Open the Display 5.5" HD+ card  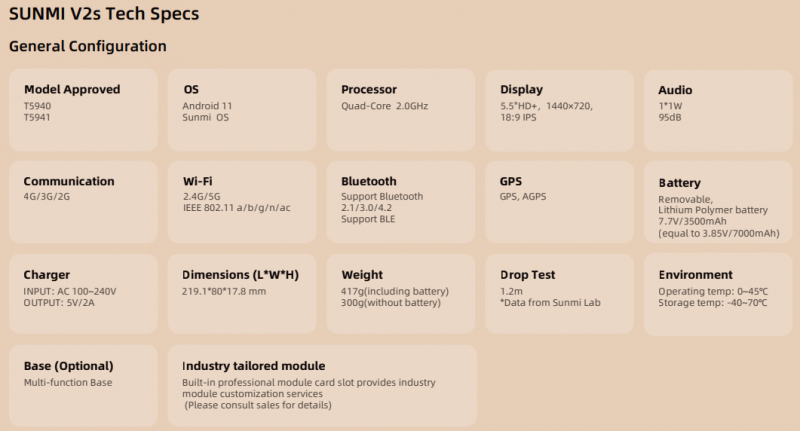(x=559, y=110)
